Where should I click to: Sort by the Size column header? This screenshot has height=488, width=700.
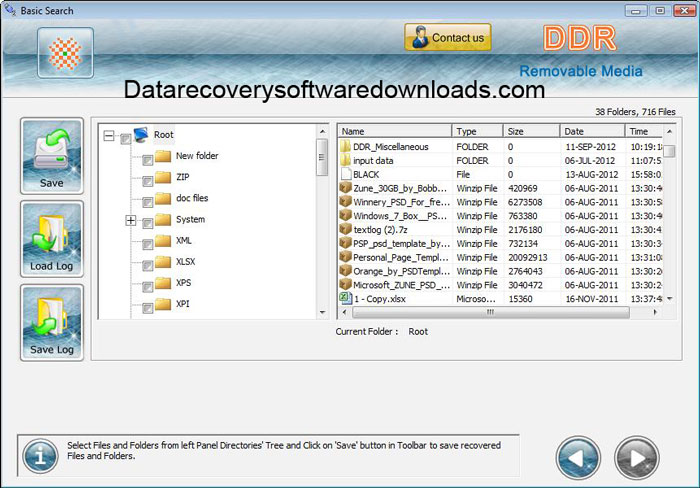pos(531,131)
